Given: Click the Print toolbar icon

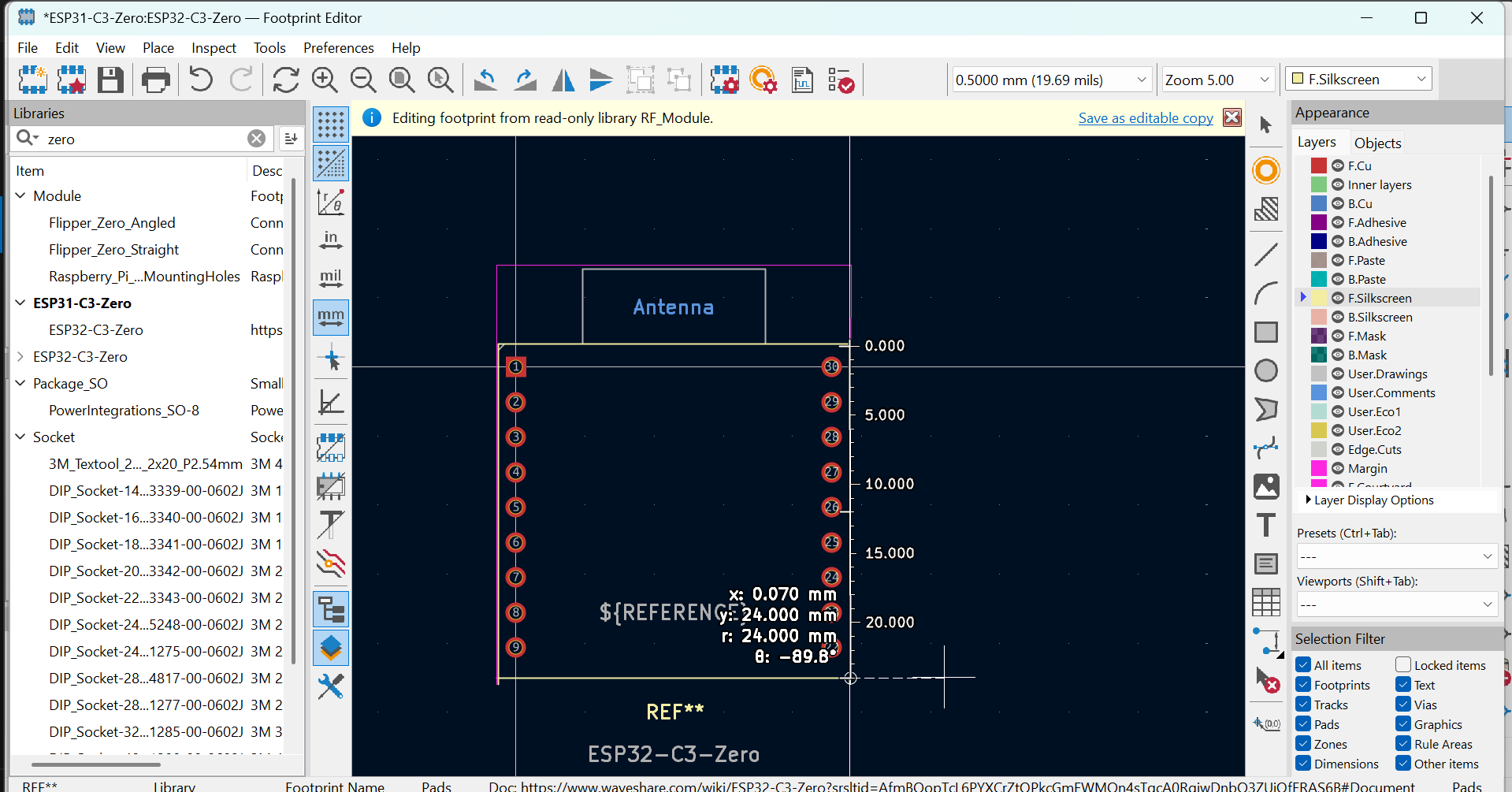Looking at the screenshot, I should click(155, 80).
